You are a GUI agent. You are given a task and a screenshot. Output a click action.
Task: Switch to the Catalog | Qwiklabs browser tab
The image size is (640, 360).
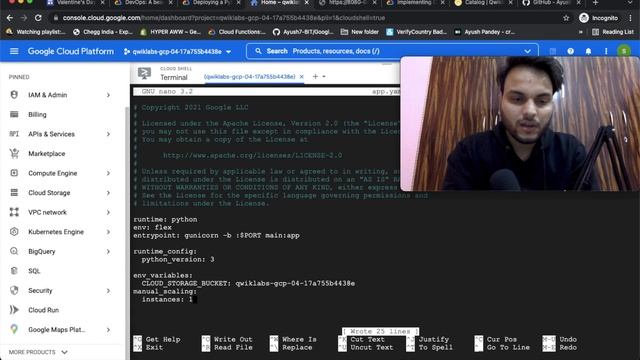482,3
